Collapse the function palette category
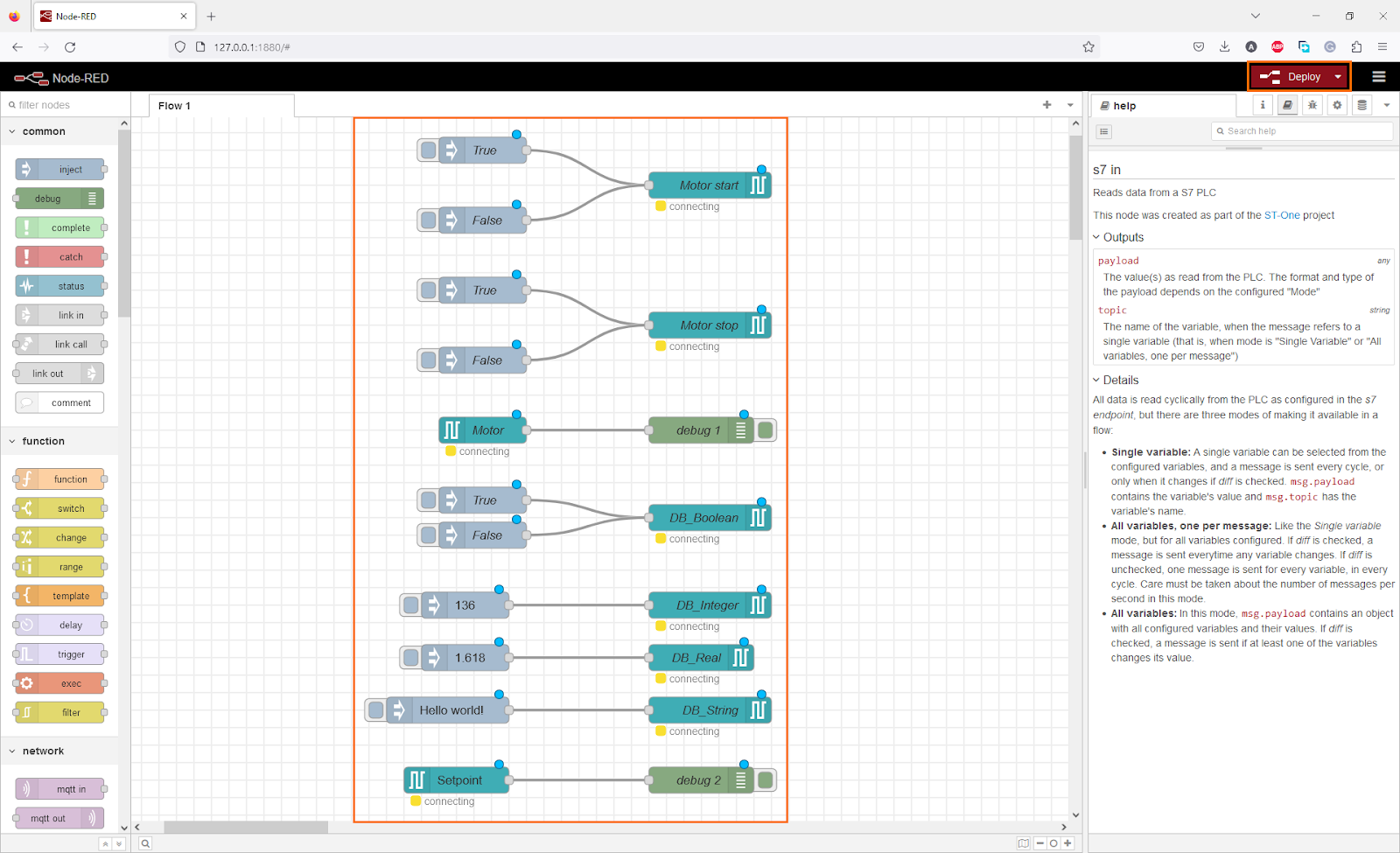Viewport: 1400px width, 853px height. (59, 441)
